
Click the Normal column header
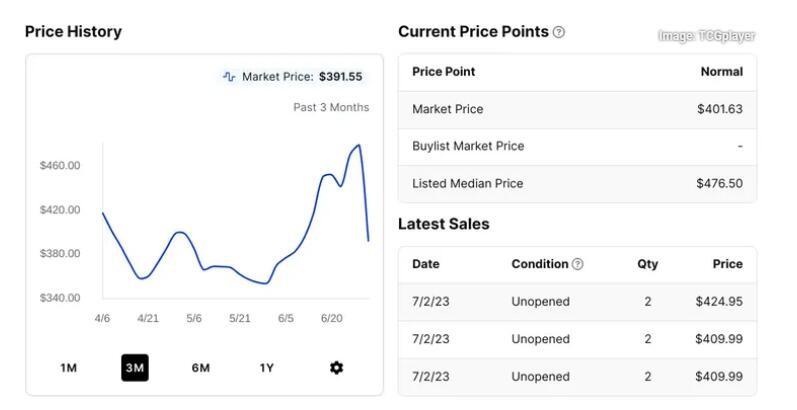722,72
